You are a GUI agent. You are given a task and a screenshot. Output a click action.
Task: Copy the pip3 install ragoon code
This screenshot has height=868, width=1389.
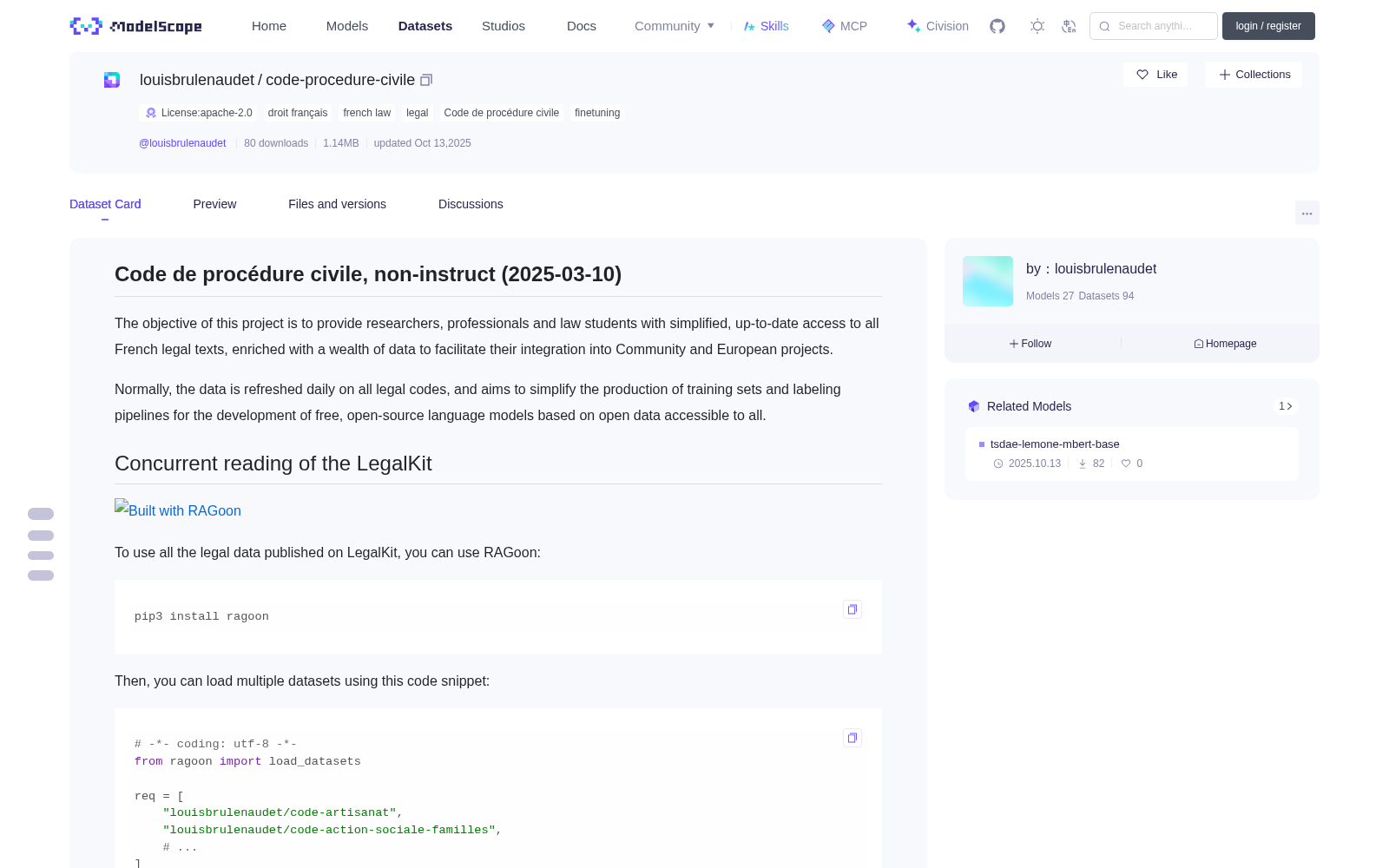pyautogui.click(x=852, y=609)
